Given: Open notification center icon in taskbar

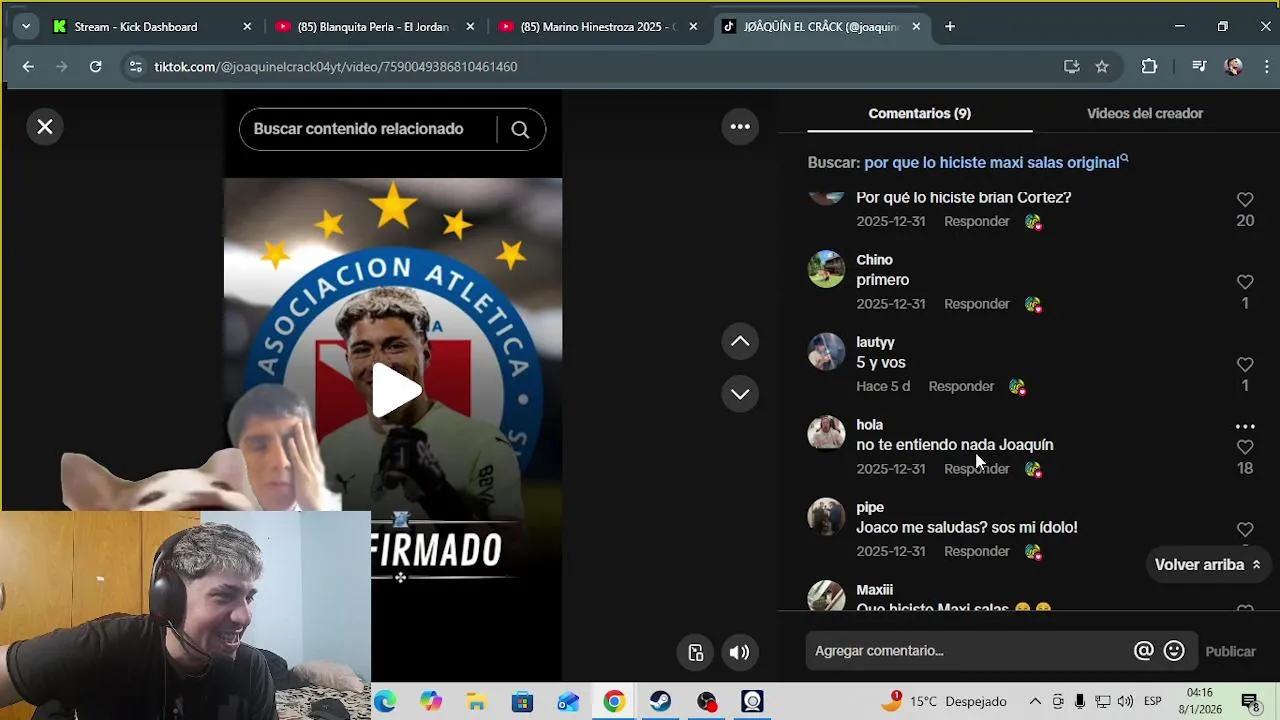Looking at the screenshot, I should pyautogui.click(x=1250, y=702).
